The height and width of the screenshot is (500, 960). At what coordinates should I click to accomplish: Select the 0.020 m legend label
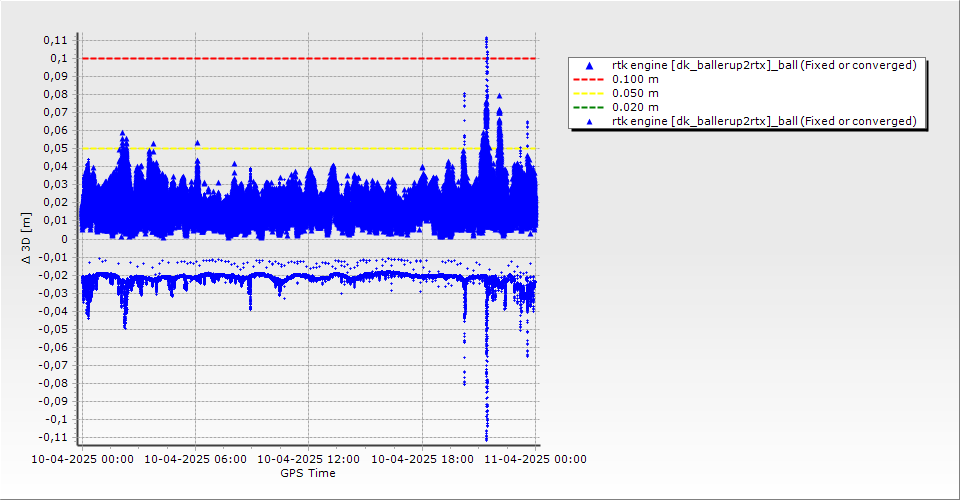coord(635,107)
